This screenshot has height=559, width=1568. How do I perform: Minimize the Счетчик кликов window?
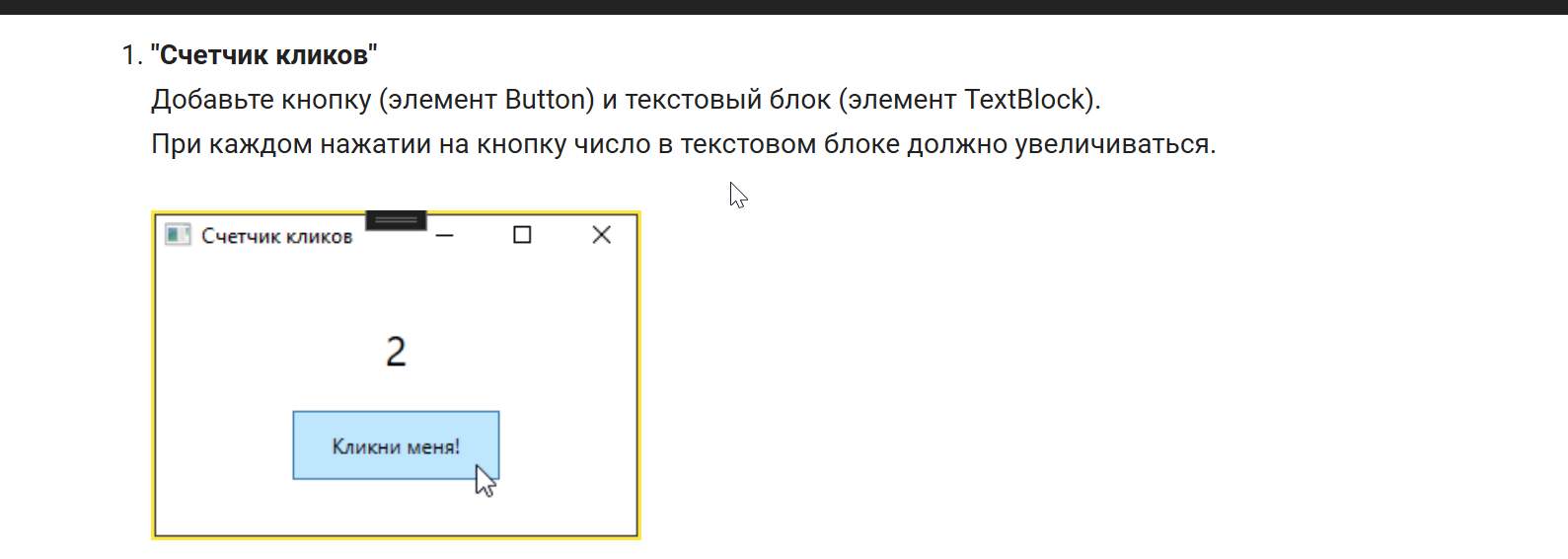[444, 235]
